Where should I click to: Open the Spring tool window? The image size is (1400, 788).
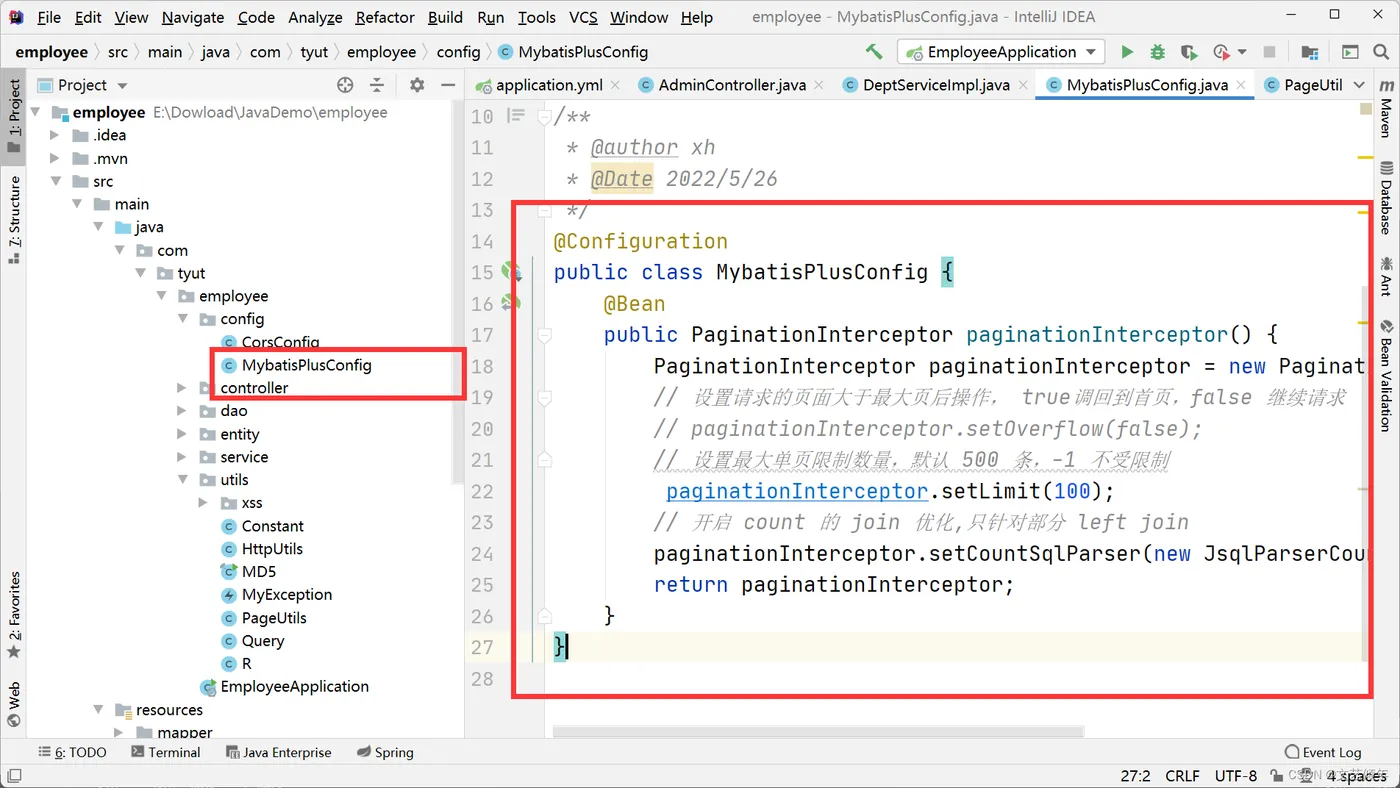coord(385,752)
